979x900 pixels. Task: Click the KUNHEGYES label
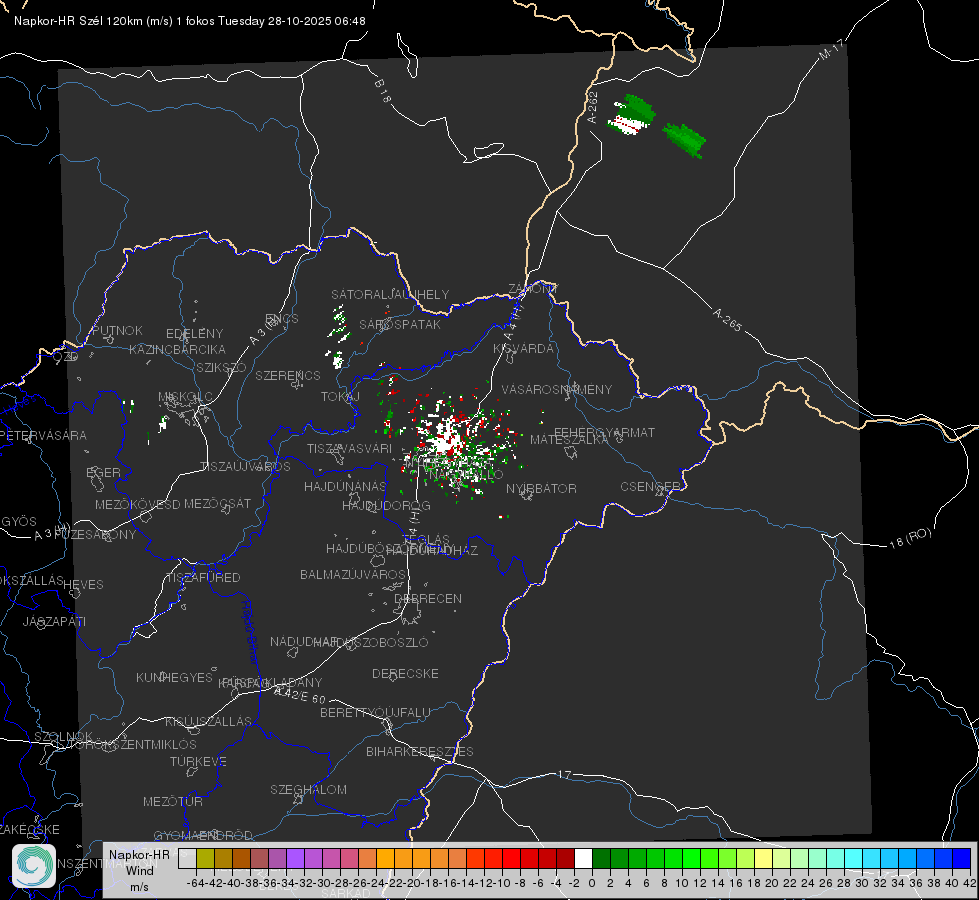[174, 677]
